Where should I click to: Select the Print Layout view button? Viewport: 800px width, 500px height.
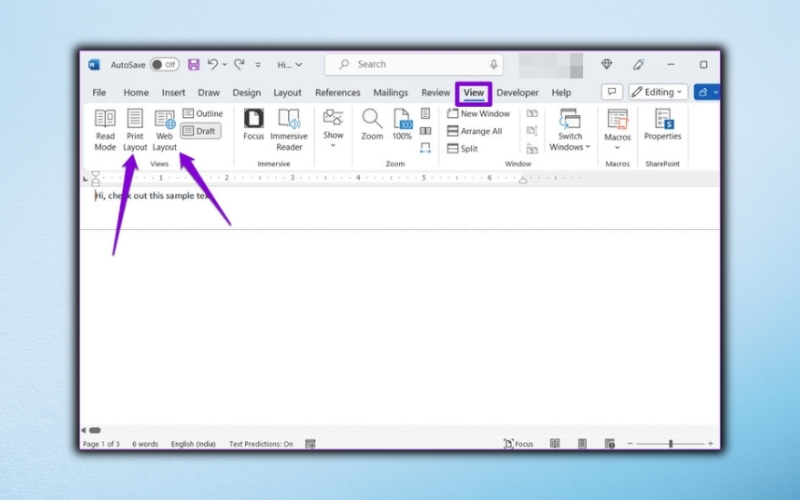coord(135,130)
